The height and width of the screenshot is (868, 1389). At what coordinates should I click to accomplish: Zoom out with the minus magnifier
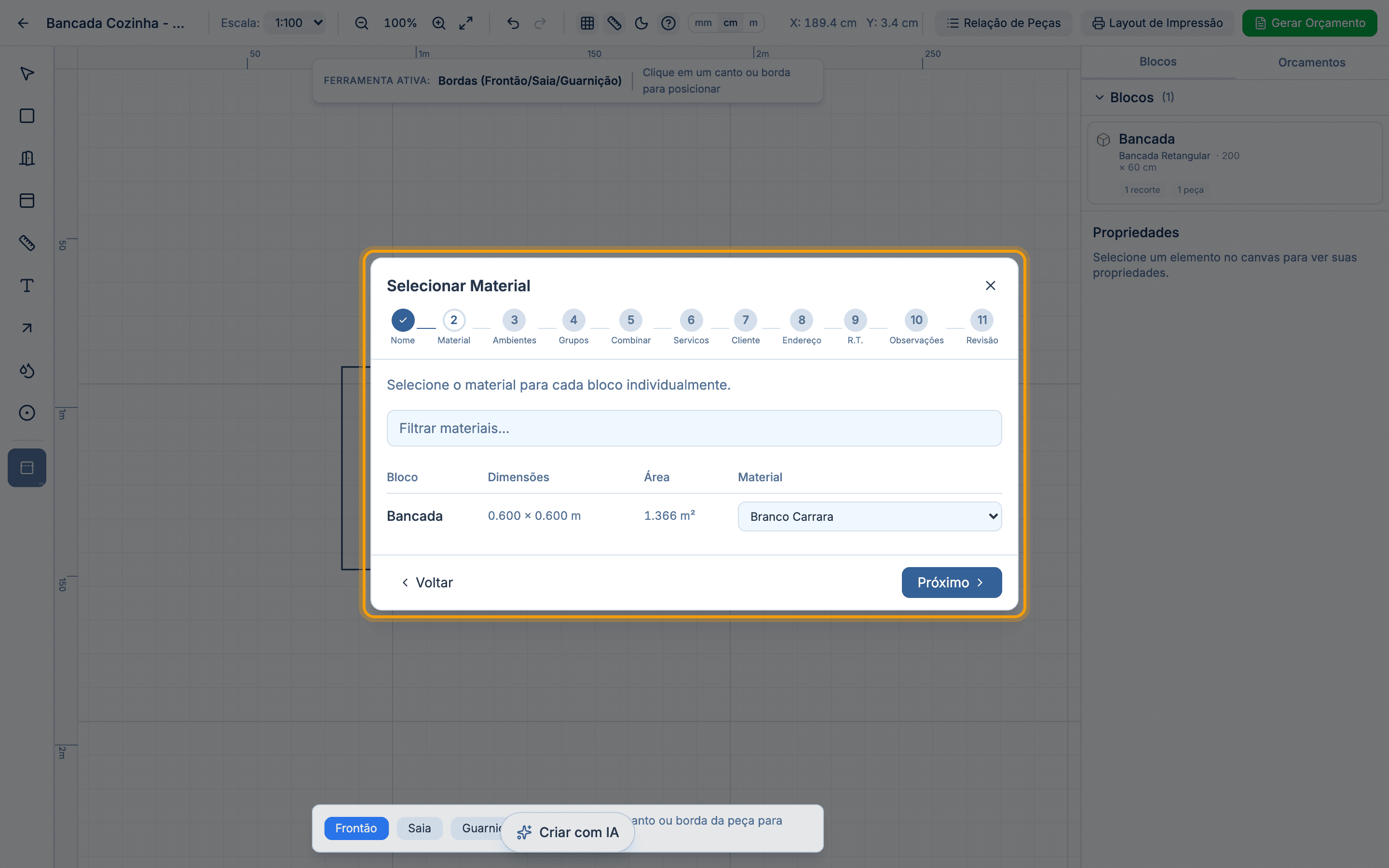point(362,23)
